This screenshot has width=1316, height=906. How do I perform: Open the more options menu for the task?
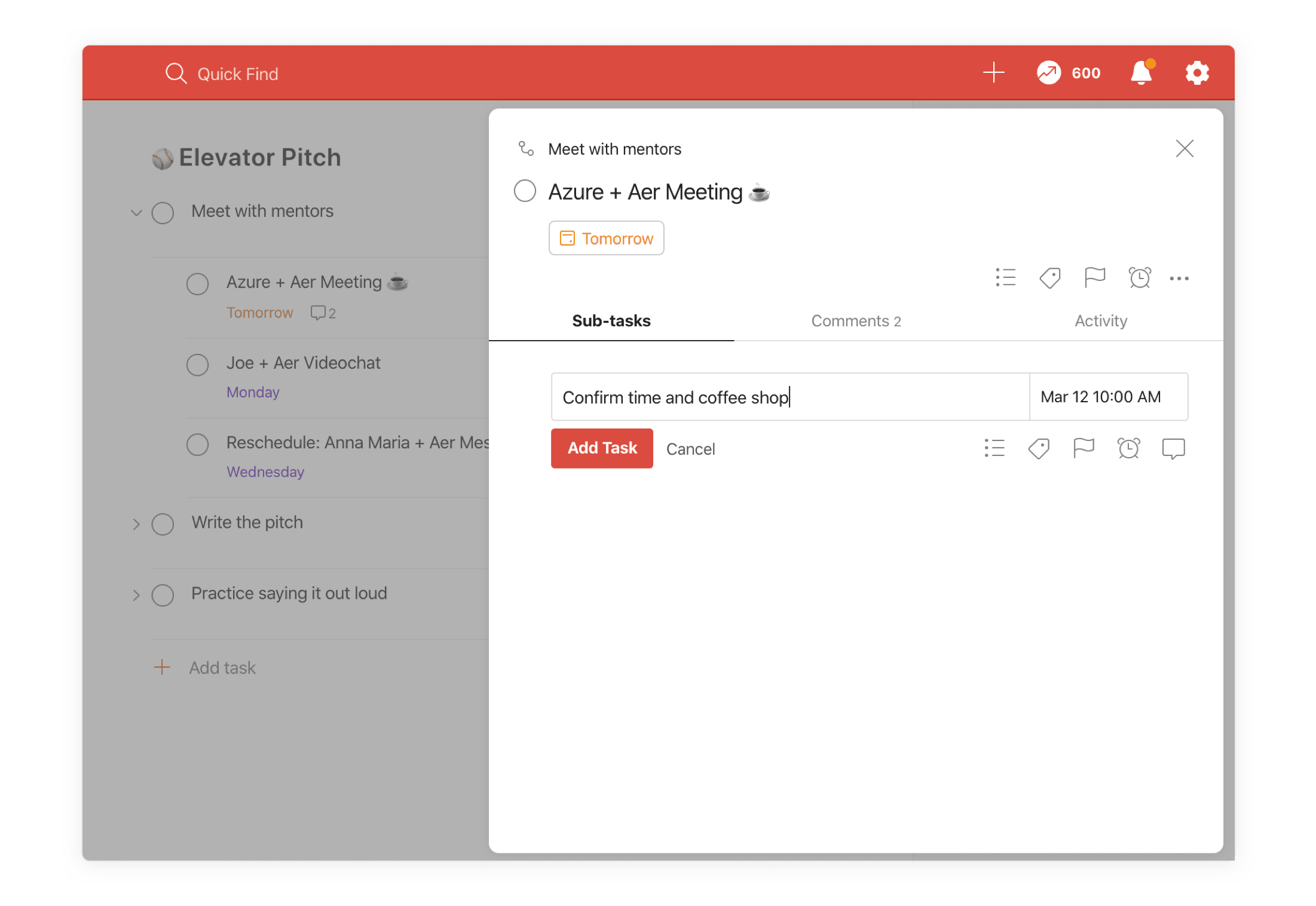point(1179,277)
